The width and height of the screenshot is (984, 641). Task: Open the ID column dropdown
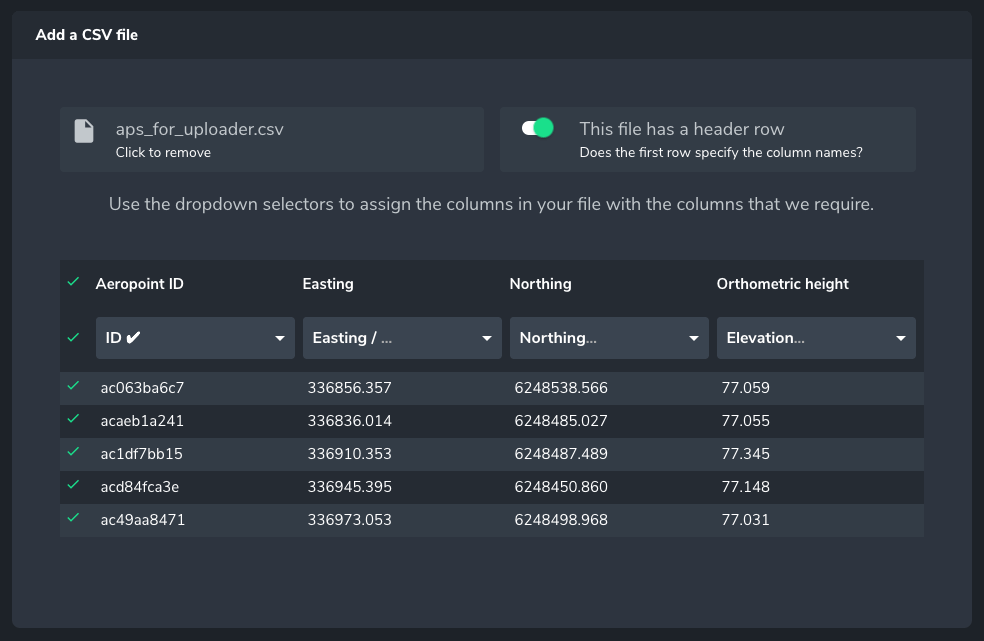coord(195,338)
